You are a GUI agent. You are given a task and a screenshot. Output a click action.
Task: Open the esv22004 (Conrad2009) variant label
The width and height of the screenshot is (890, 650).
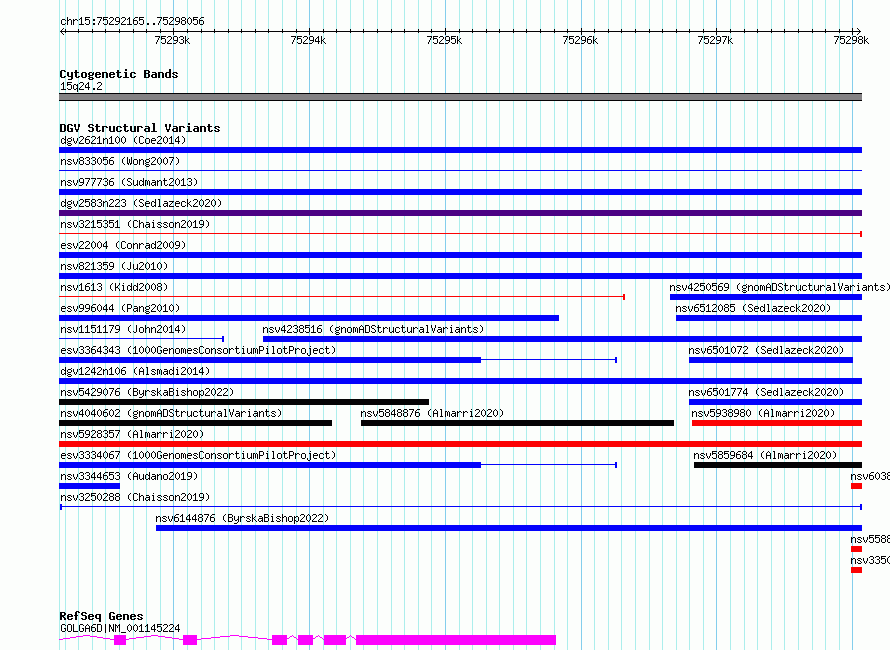pos(123,245)
